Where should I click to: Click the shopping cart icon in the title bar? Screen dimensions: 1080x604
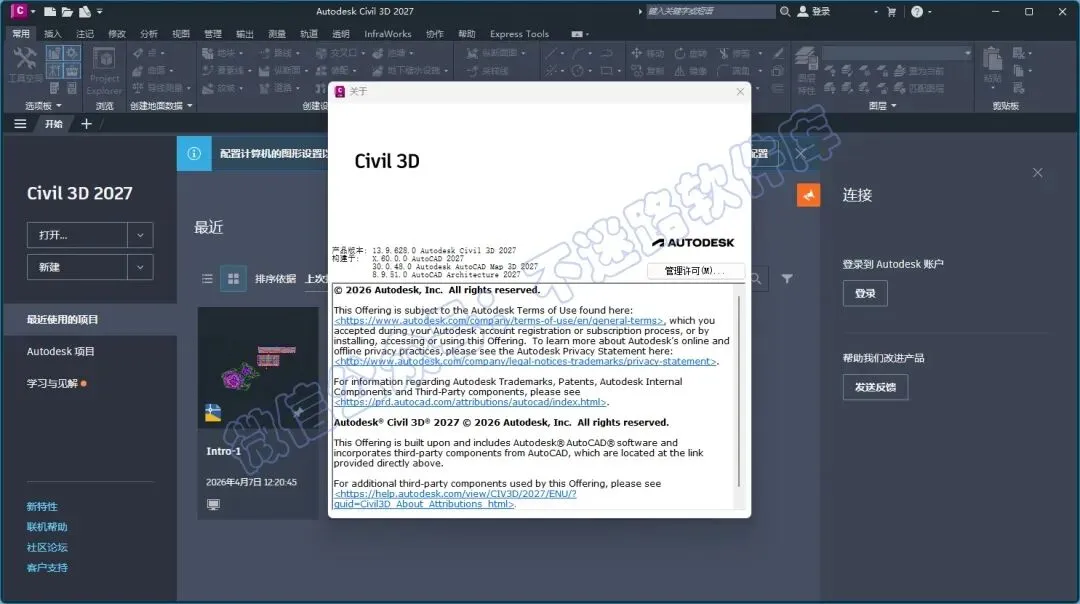click(891, 12)
